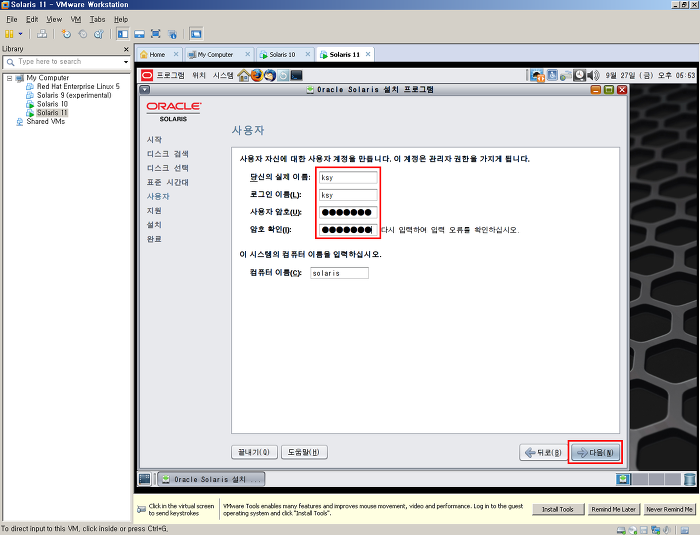
Task: Take a snapshot with the snapshot icon
Action: pyautogui.click(x=66, y=34)
